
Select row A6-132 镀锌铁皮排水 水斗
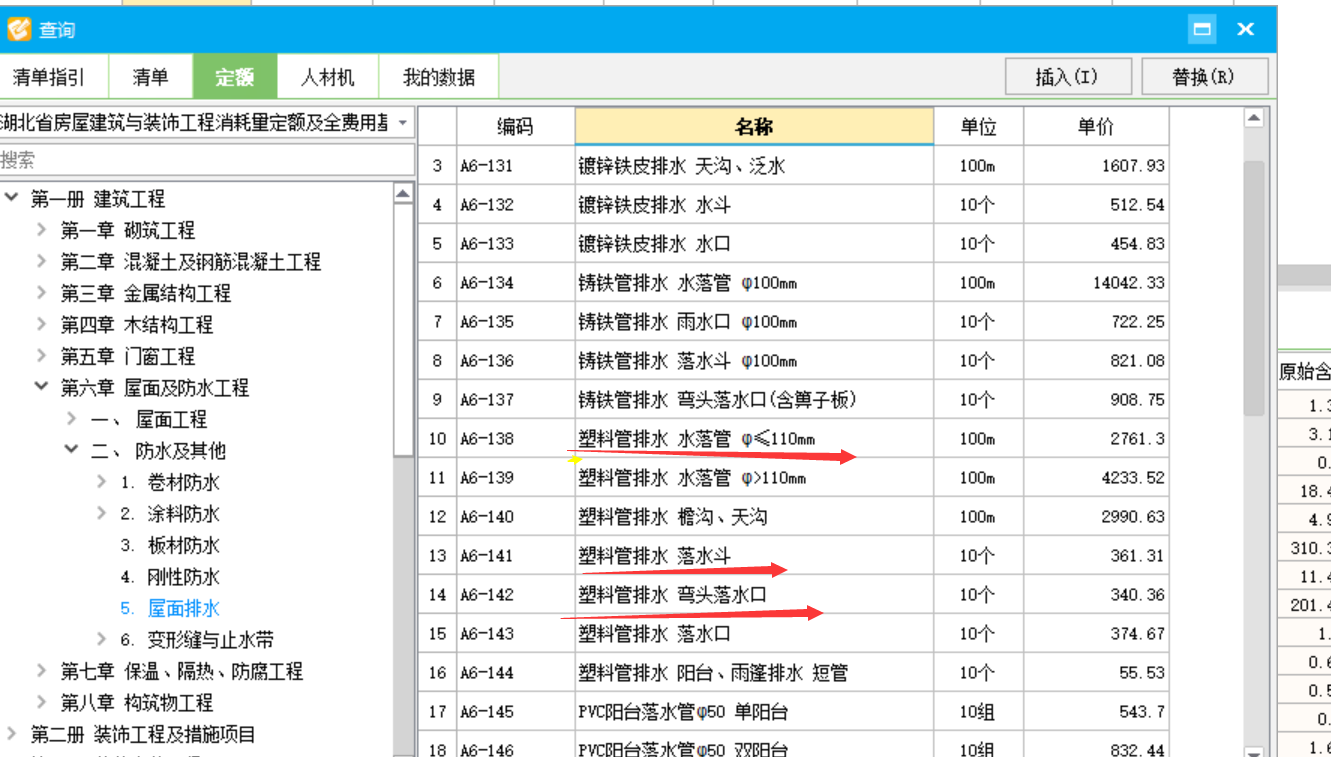click(794, 205)
